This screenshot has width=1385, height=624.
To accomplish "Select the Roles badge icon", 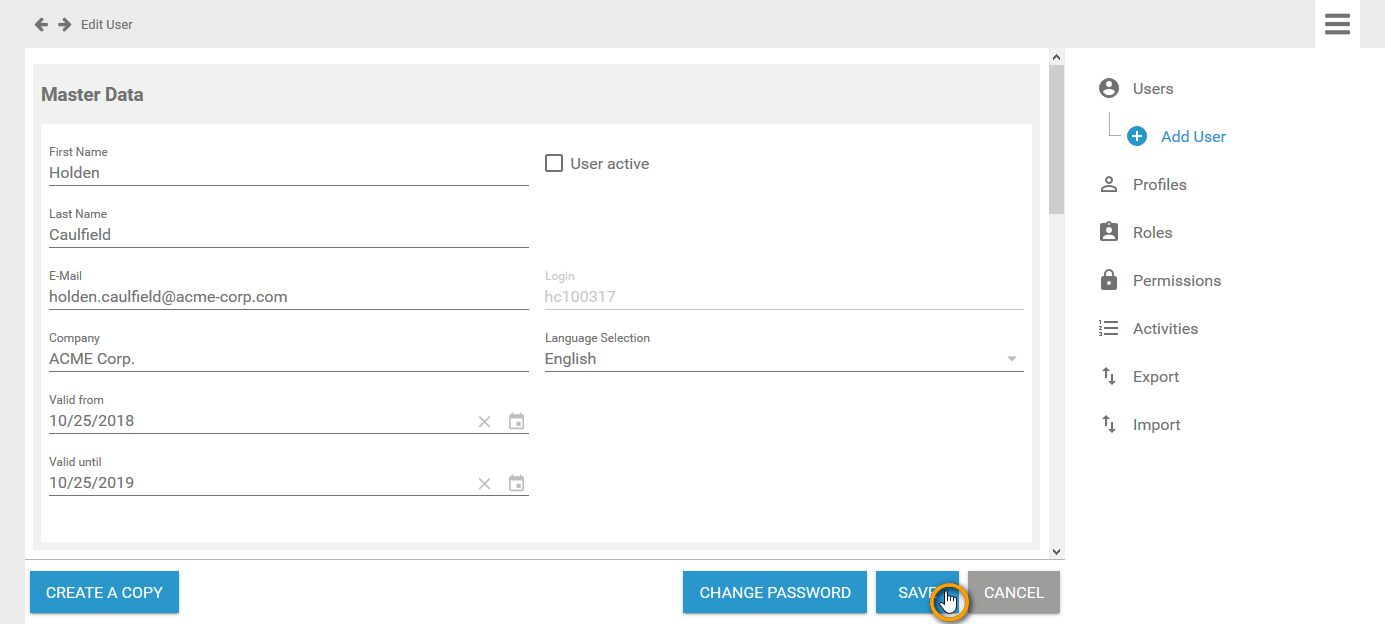I will pos(1108,232).
